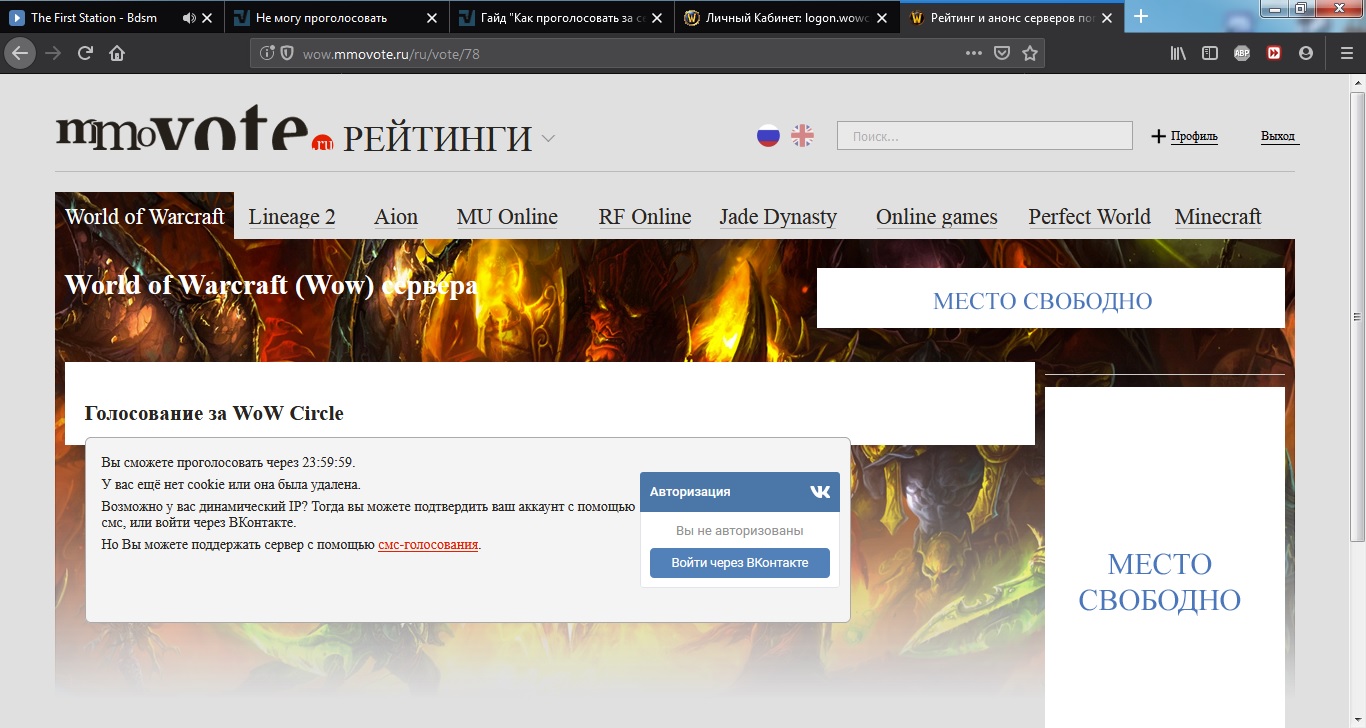Save page to Pocket
This screenshot has height=728, width=1366.
coord(1001,53)
